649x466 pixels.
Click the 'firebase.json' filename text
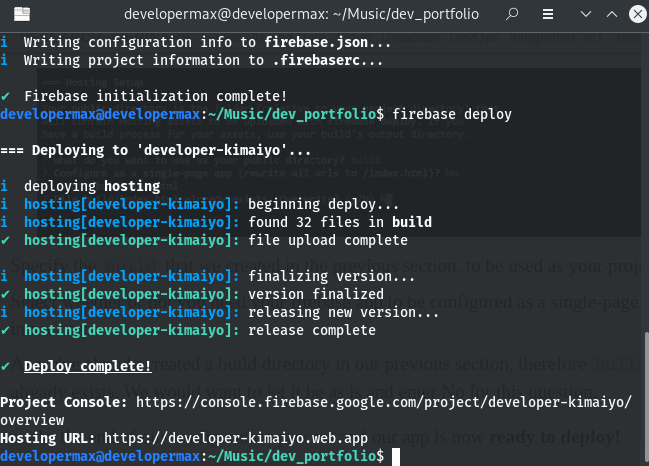(316, 42)
